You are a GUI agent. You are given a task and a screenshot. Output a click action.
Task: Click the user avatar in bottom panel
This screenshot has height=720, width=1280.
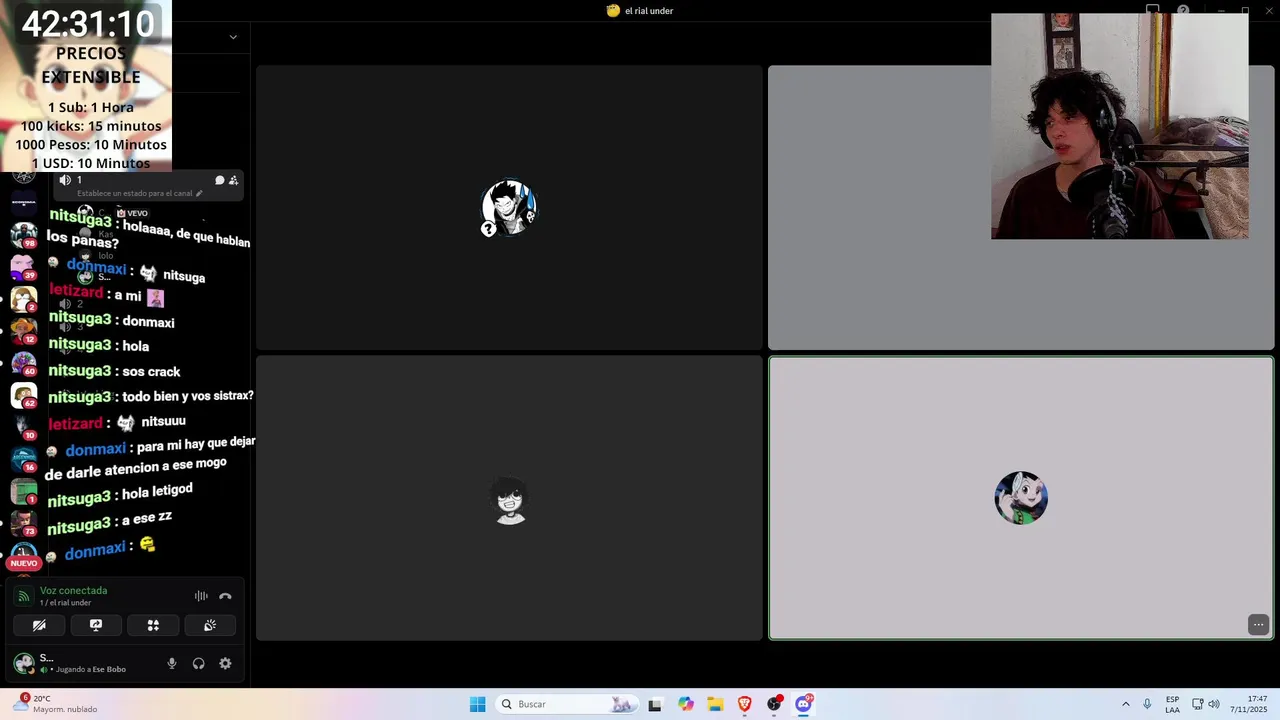coord(23,663)
